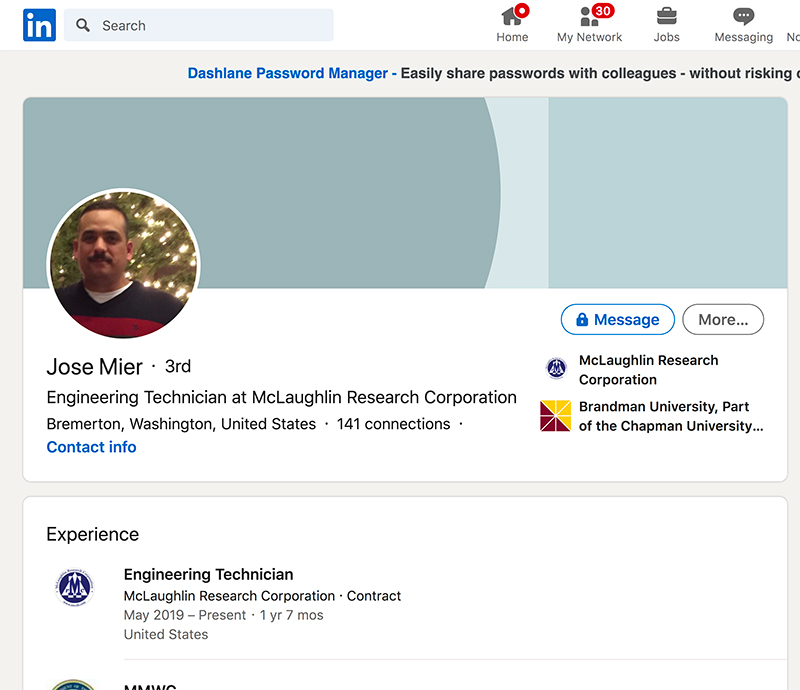The height and width of the screenshot is (690, 800).
Task: Click the Jose Mier name heading
Action: [94, 366]
